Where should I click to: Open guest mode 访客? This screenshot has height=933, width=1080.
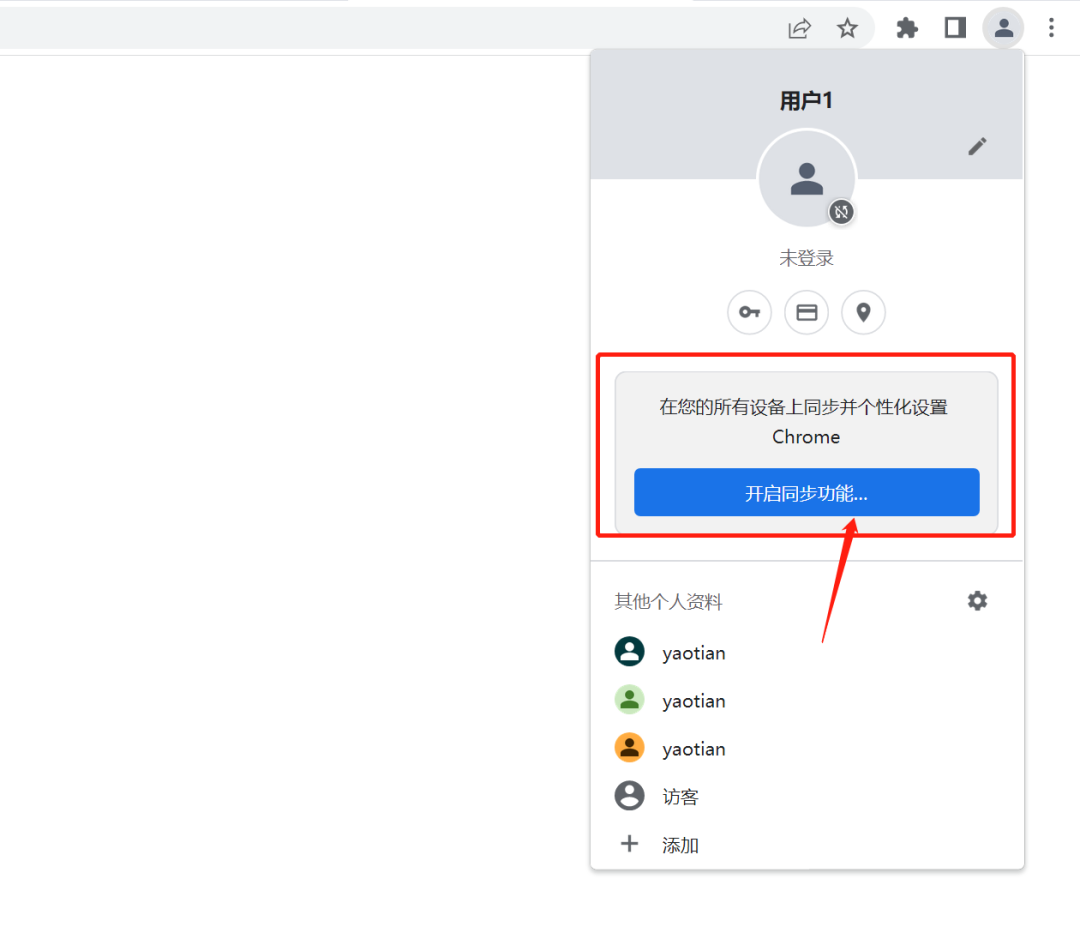(x=807, y=796)
